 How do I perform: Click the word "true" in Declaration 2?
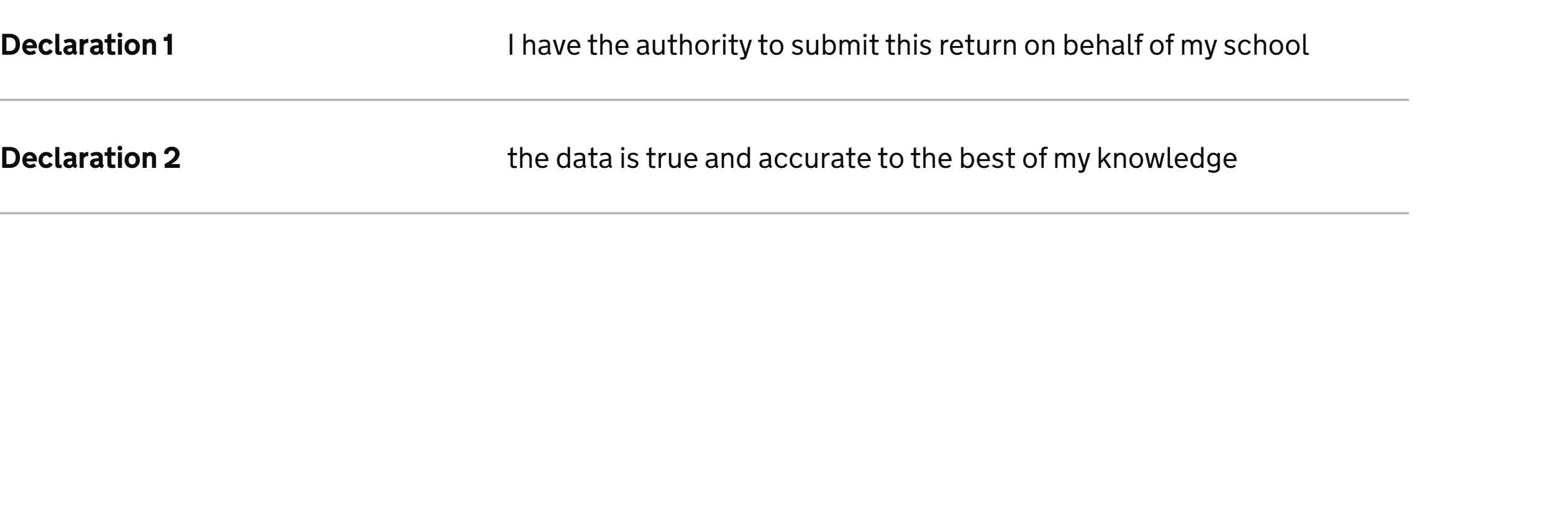point(672,159)
